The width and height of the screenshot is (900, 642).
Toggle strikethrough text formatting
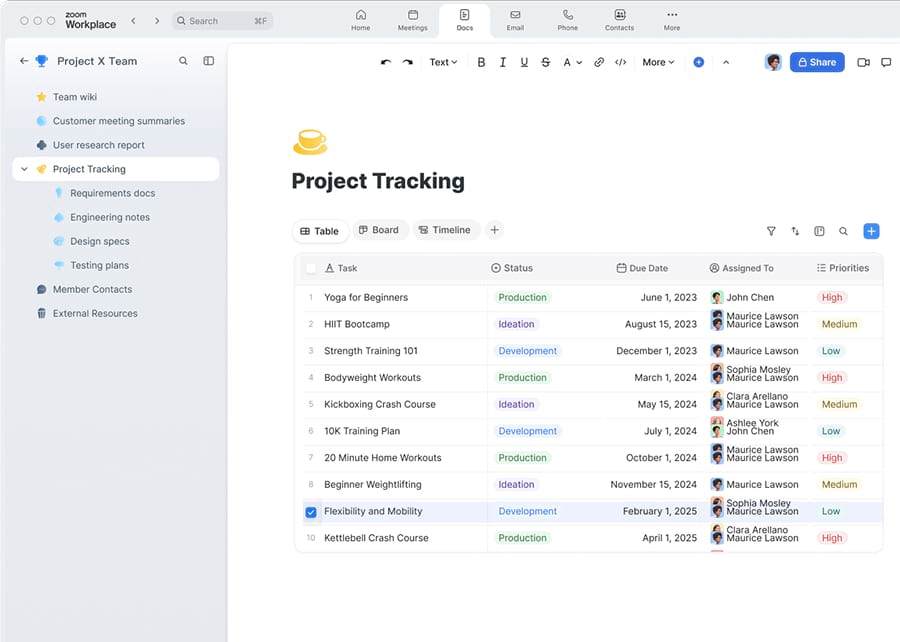pos(545,62)
